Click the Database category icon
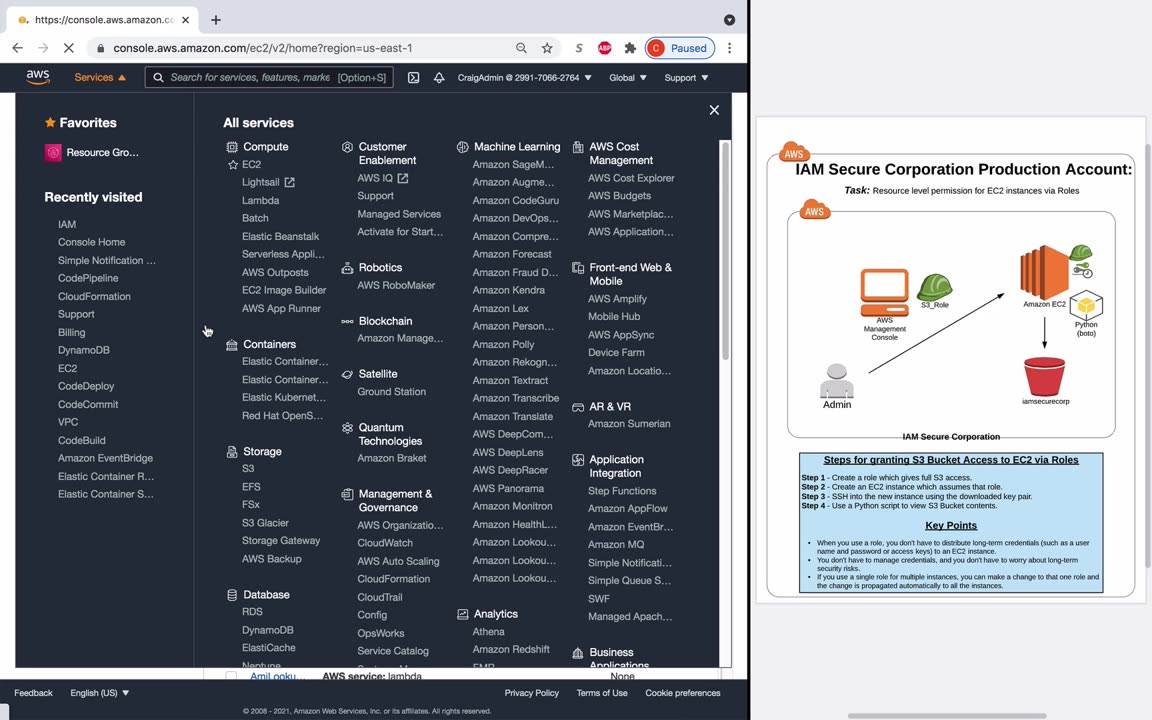Image resolution: width=1152 pixels, height=720 pixels. [232, 595]
